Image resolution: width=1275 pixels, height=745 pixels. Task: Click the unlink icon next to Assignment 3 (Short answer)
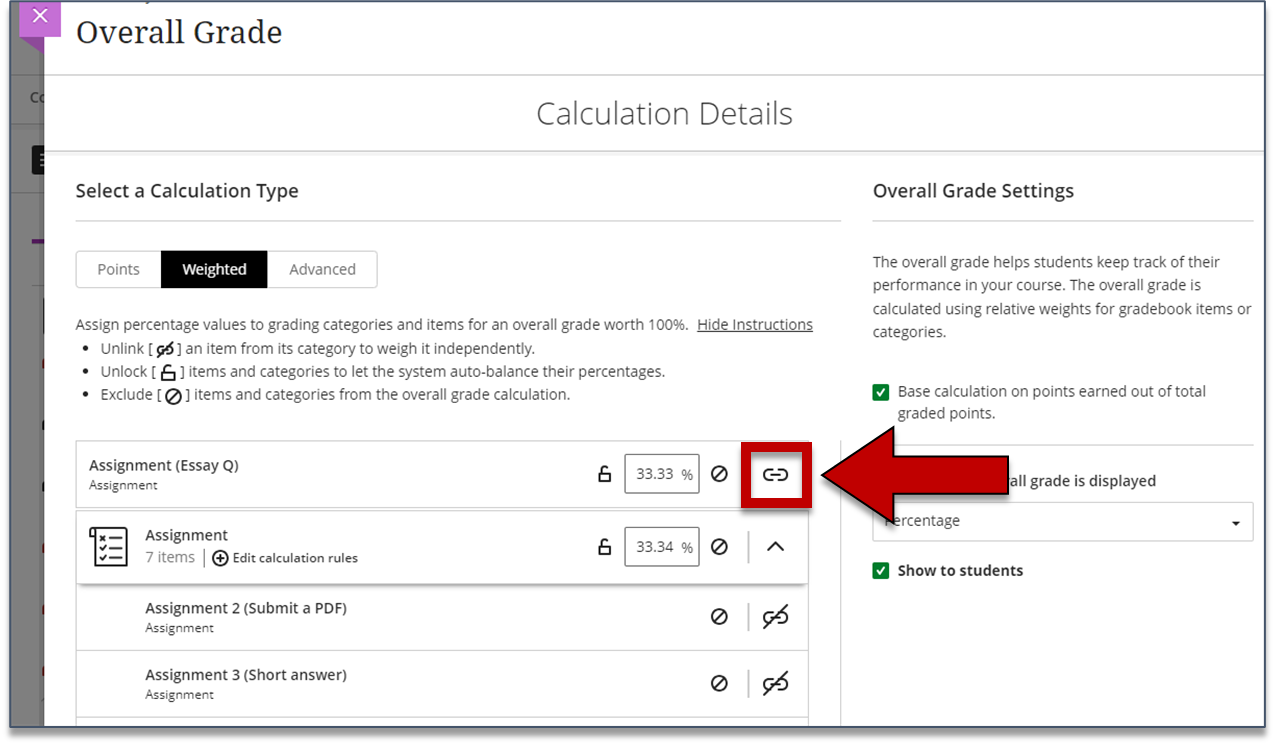(x=776, y=683)
